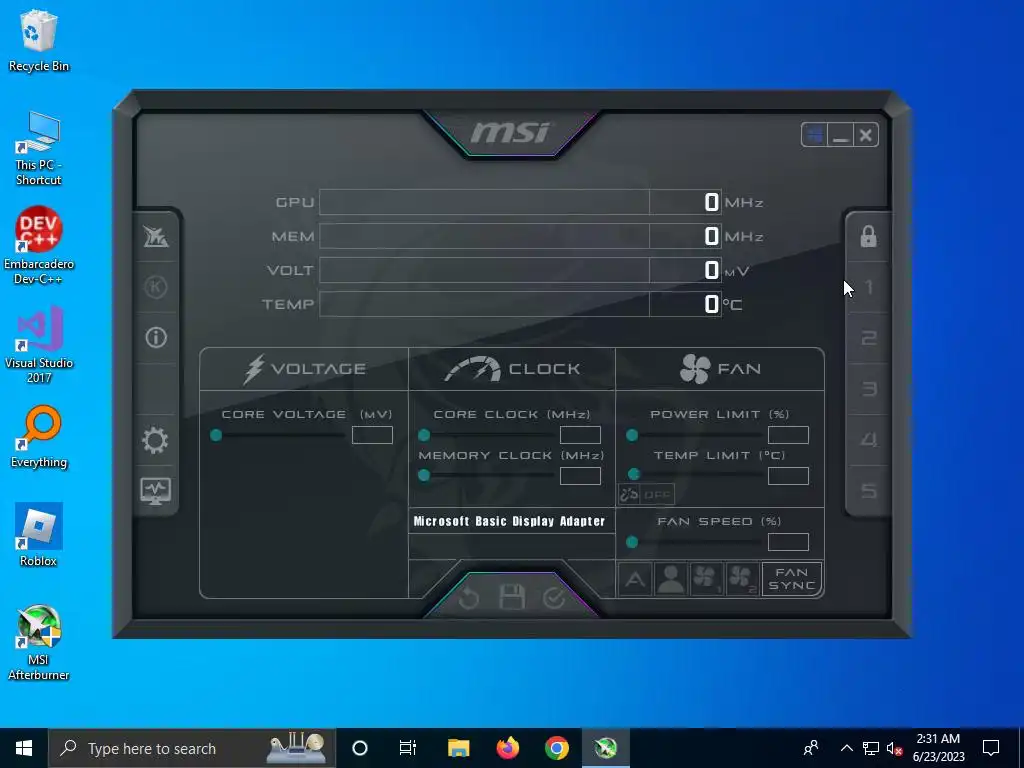Click the Windows logo button in Afterburner title
Viewport: 1024px width, 768px height.
click(x=814, y=135)
